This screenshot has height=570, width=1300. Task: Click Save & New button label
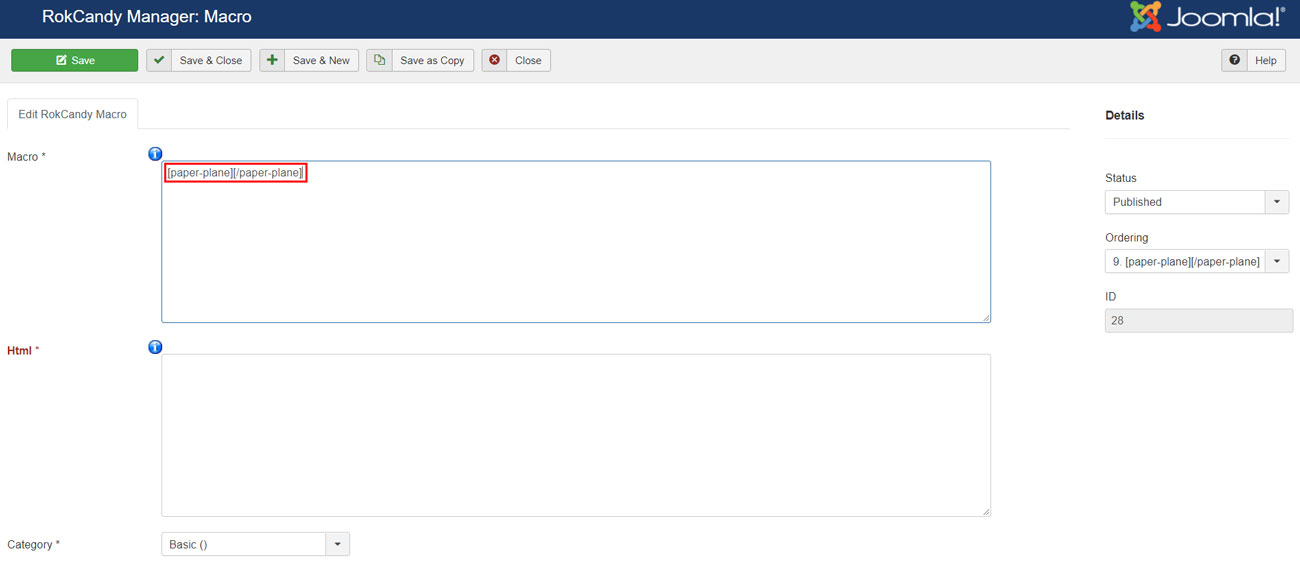click(321, 60)
